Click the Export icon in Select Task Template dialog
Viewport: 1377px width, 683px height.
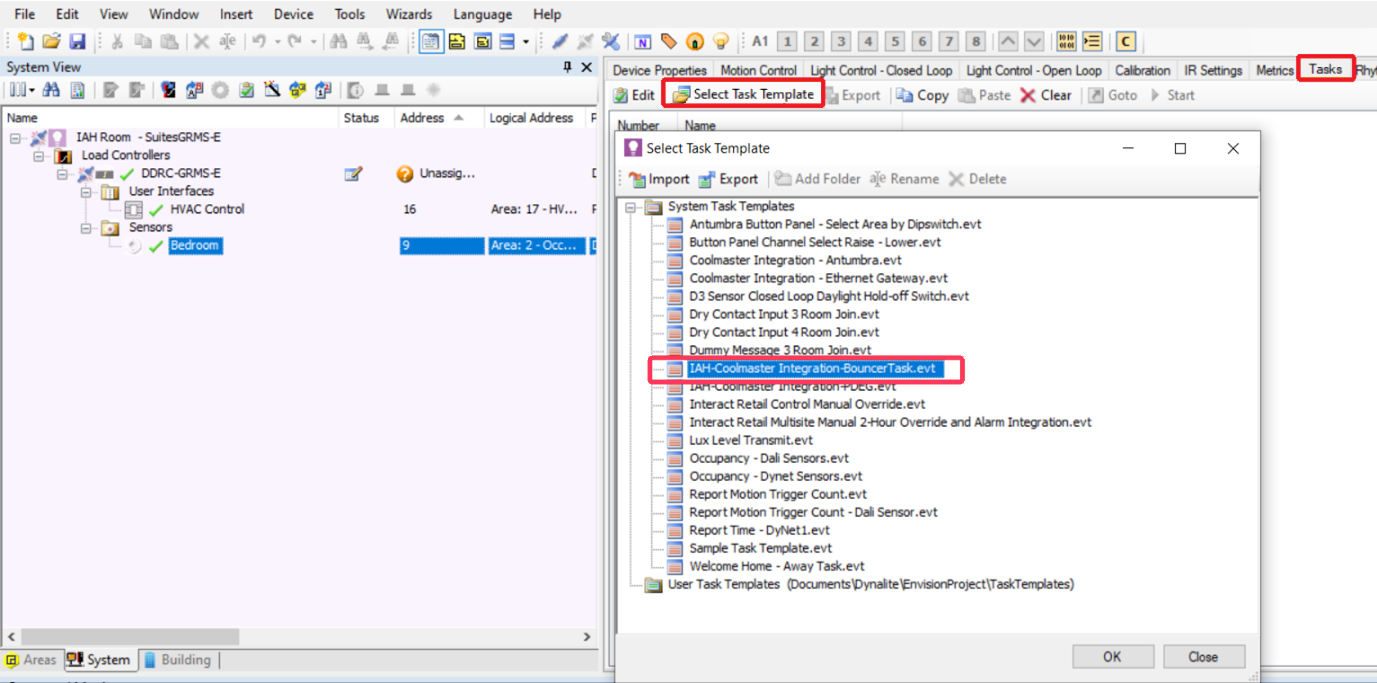click(728, 179)
